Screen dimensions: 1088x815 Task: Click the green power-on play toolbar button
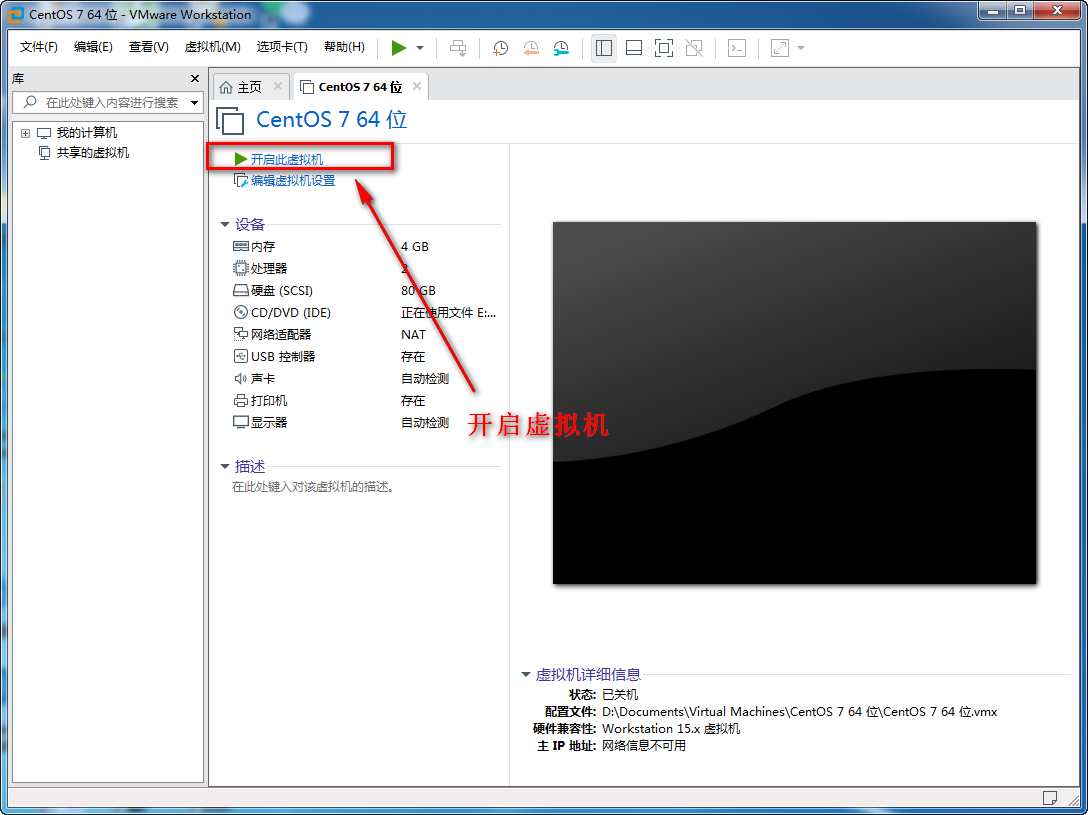398,48
